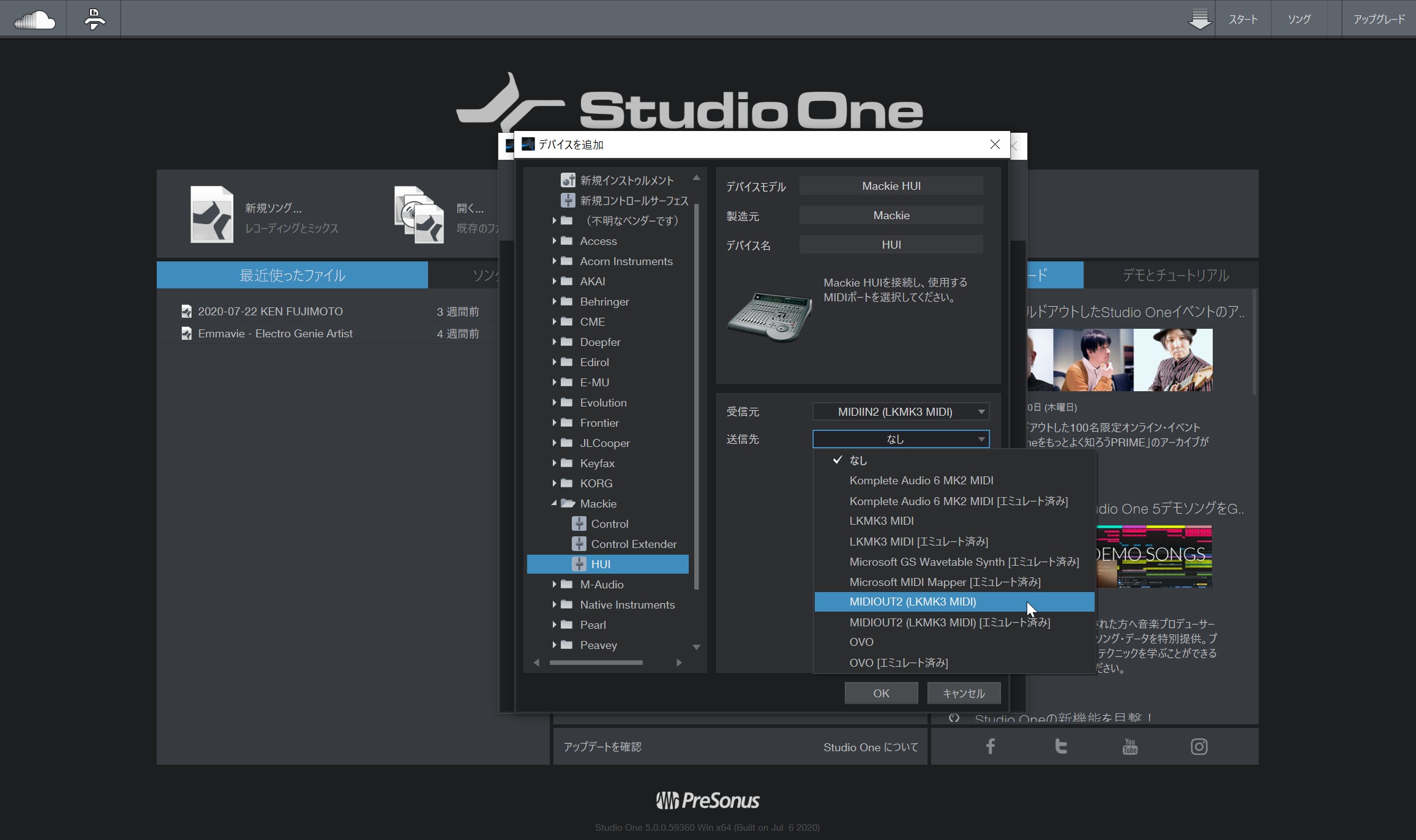This screenshot has width=1416, height=840.
Task: Open the Twitter icon in the footer
Action: pos(1061,746)
